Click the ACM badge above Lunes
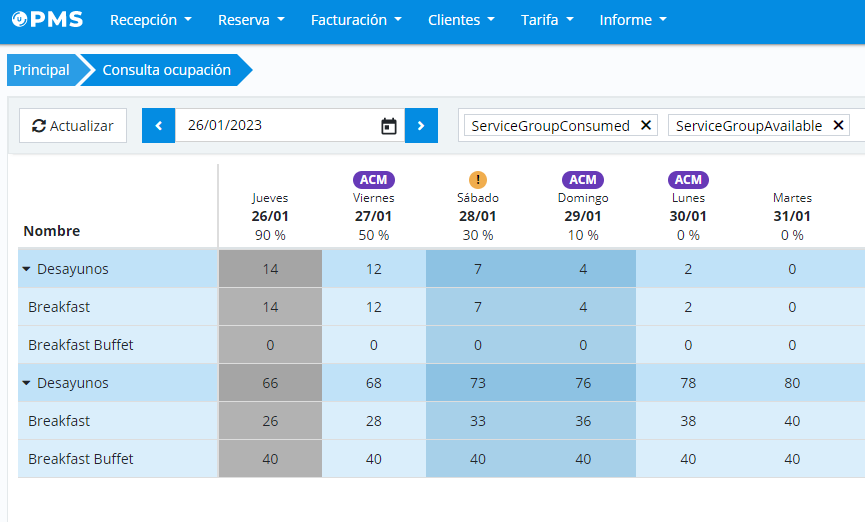 pos(688,180)
